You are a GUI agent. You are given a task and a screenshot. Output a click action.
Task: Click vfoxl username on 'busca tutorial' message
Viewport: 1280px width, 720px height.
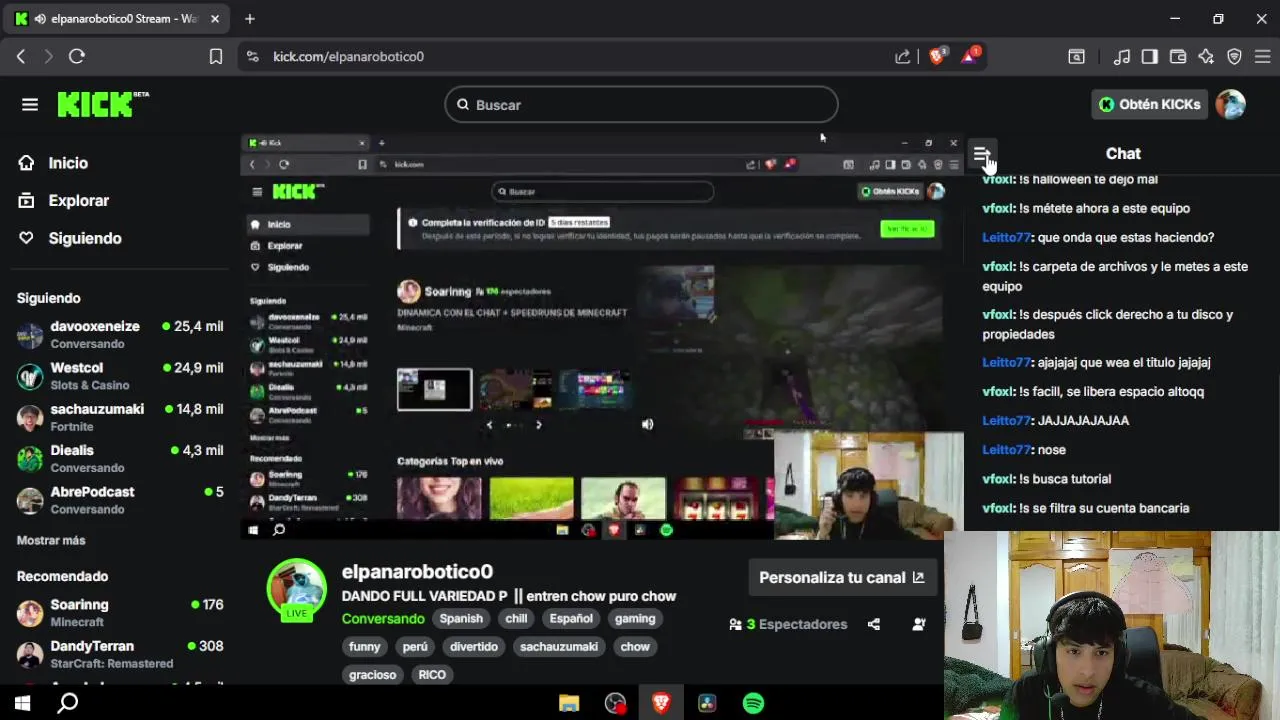pos(998,479)
